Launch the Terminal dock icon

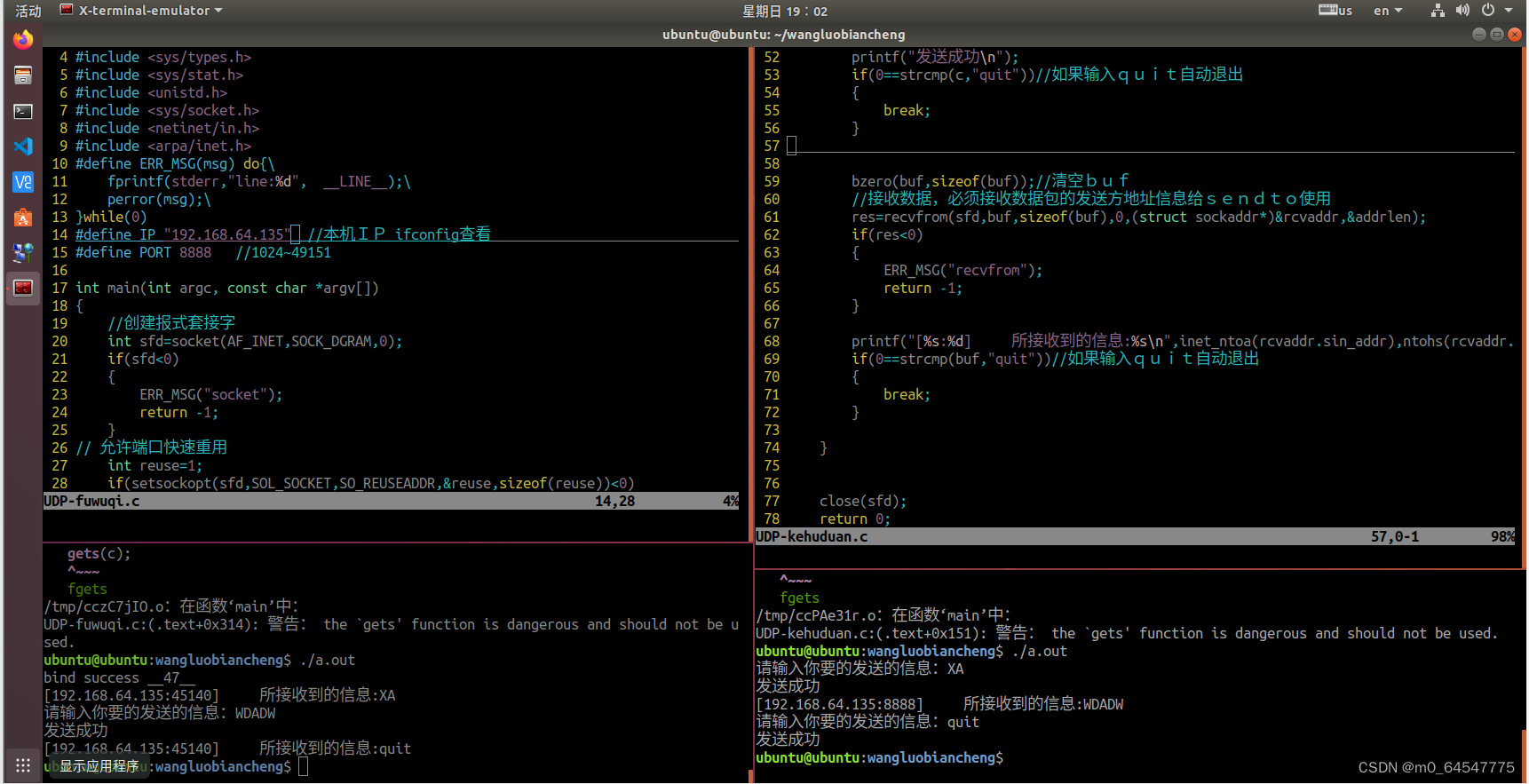[23, 111]
